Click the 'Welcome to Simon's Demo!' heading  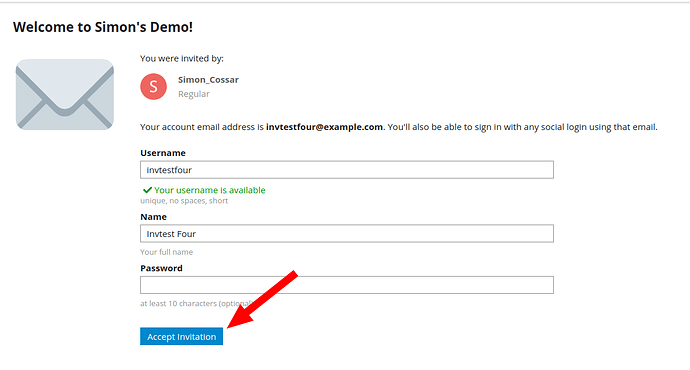[103, 27]
